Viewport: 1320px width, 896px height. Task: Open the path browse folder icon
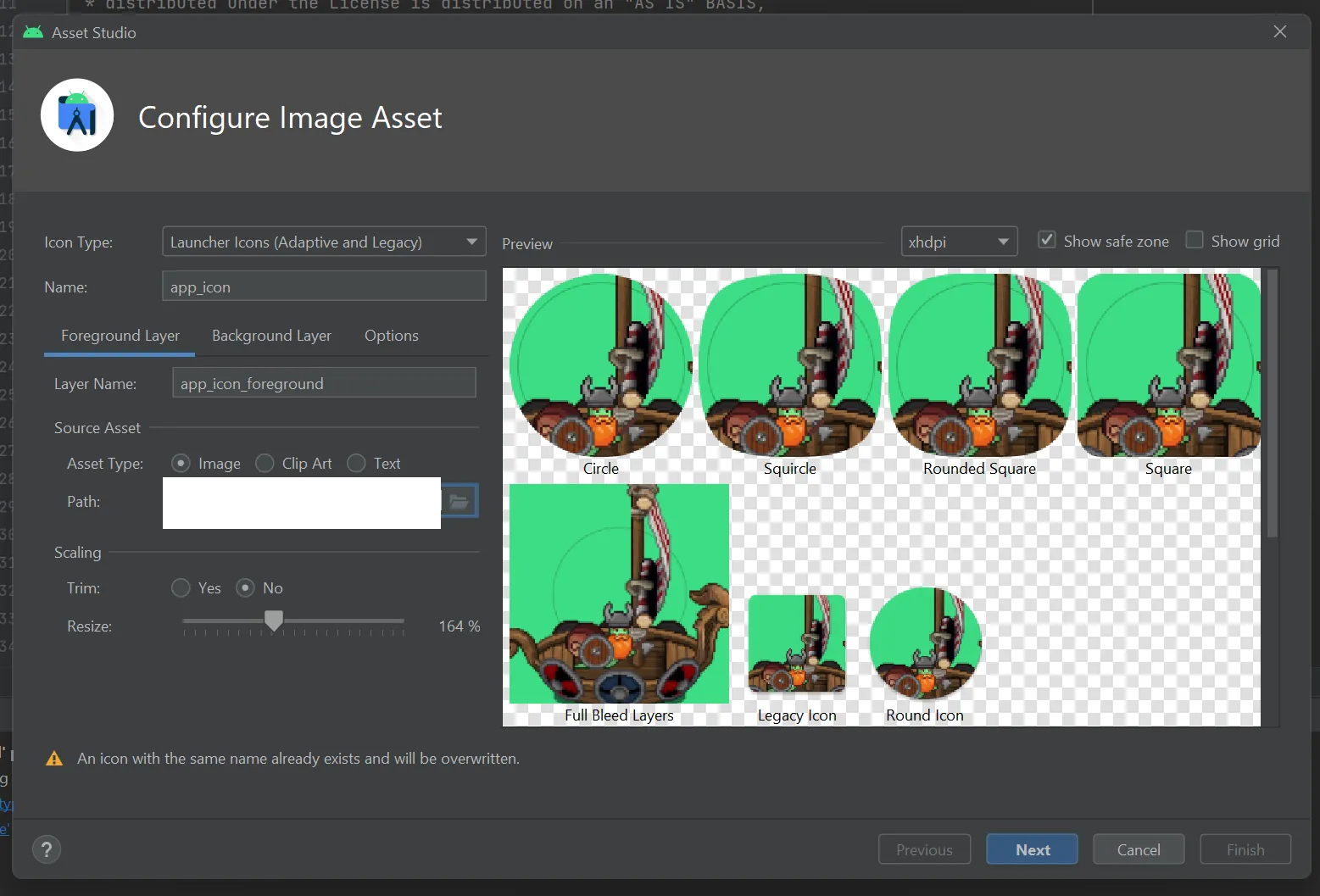[x=459, y=501]
